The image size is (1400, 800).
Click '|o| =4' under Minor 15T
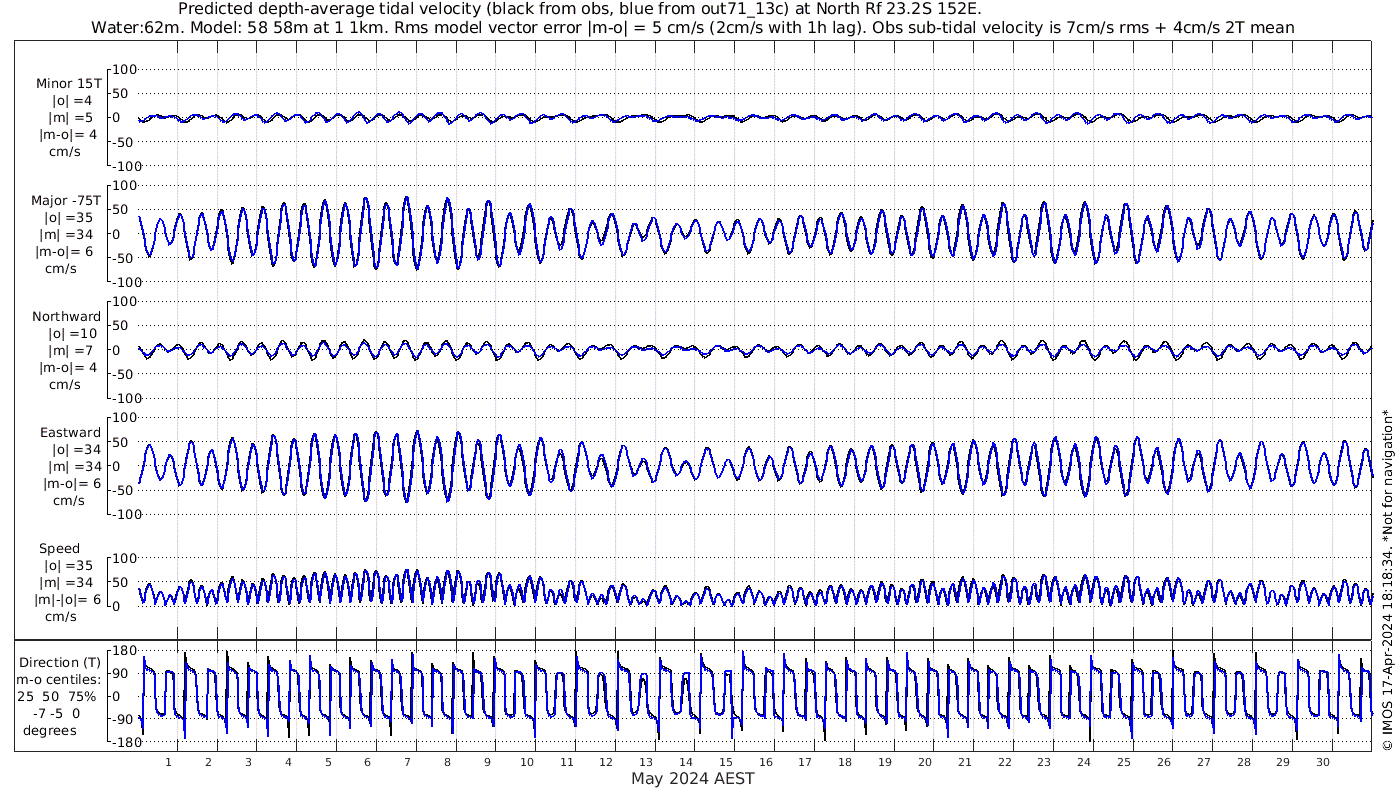click(72, 100)
